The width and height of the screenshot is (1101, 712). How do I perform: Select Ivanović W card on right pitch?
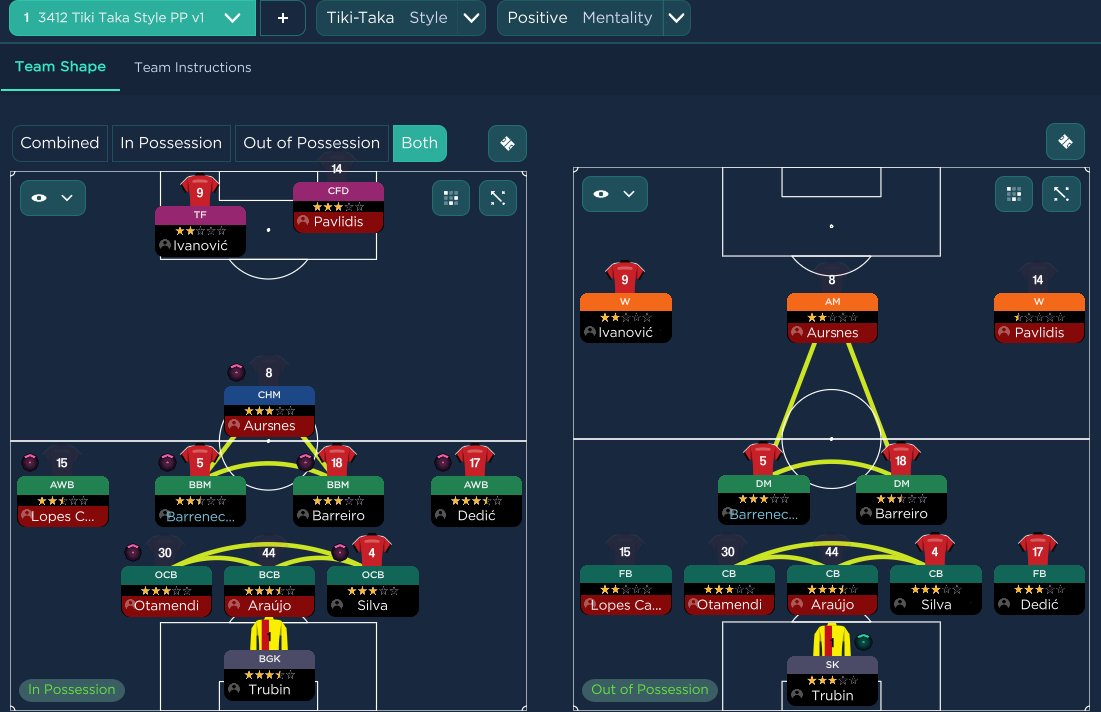click(x=626, y=318)
